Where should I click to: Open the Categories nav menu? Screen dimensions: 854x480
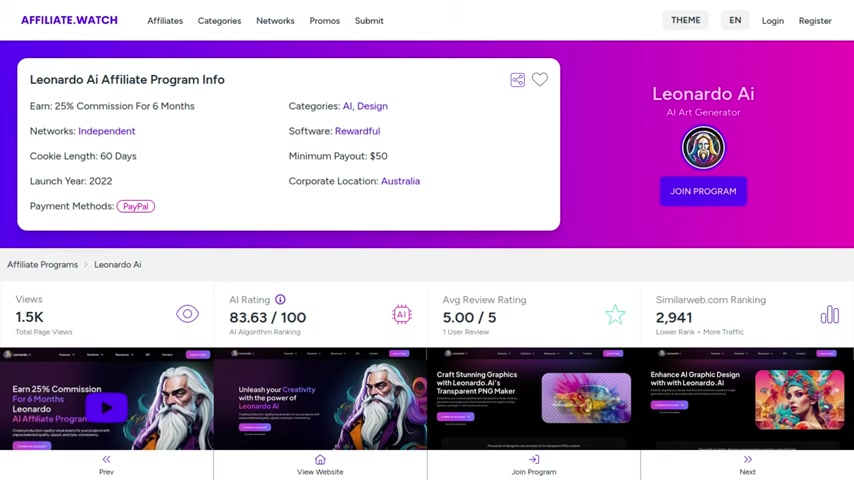tap(219, 21)
